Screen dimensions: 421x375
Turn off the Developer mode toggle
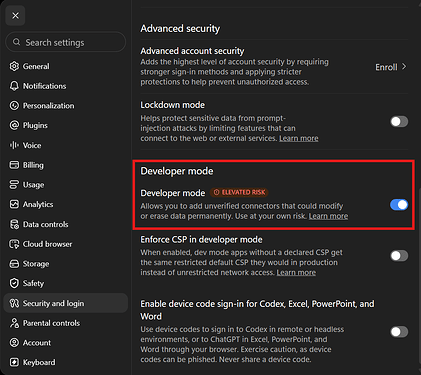pyautogui.click(x=399, y=205)
